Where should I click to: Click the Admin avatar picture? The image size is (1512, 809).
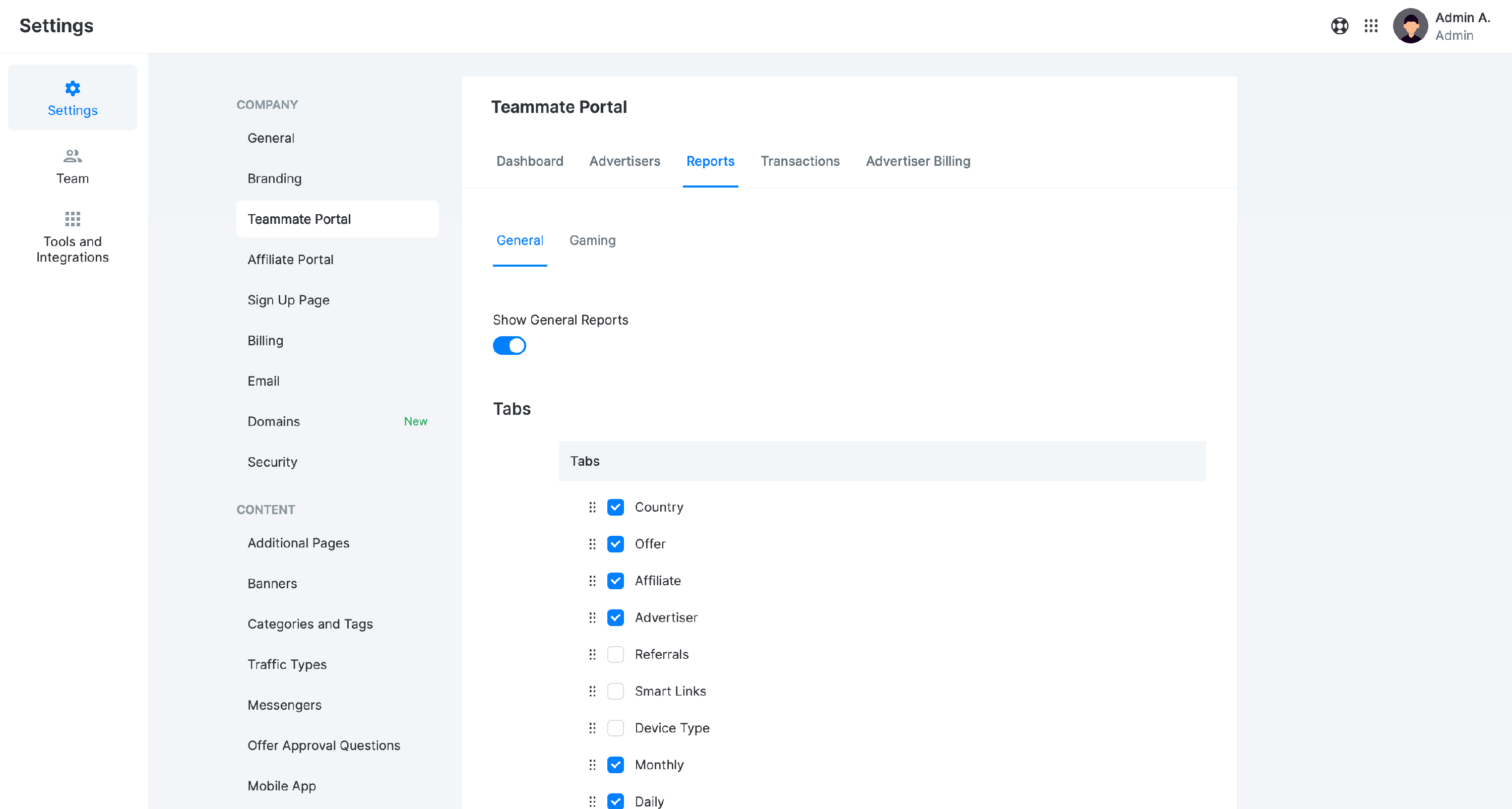pos(1411,26)
